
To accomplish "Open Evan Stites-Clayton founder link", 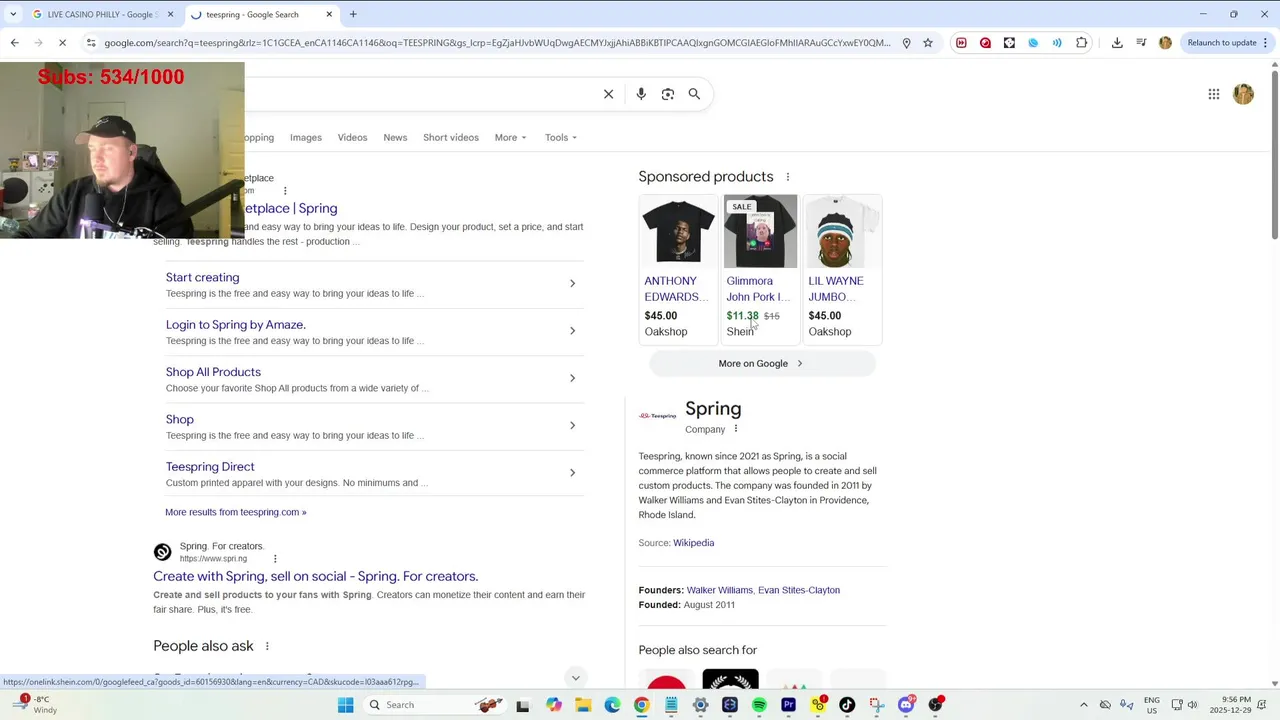I will click(799, 590).
